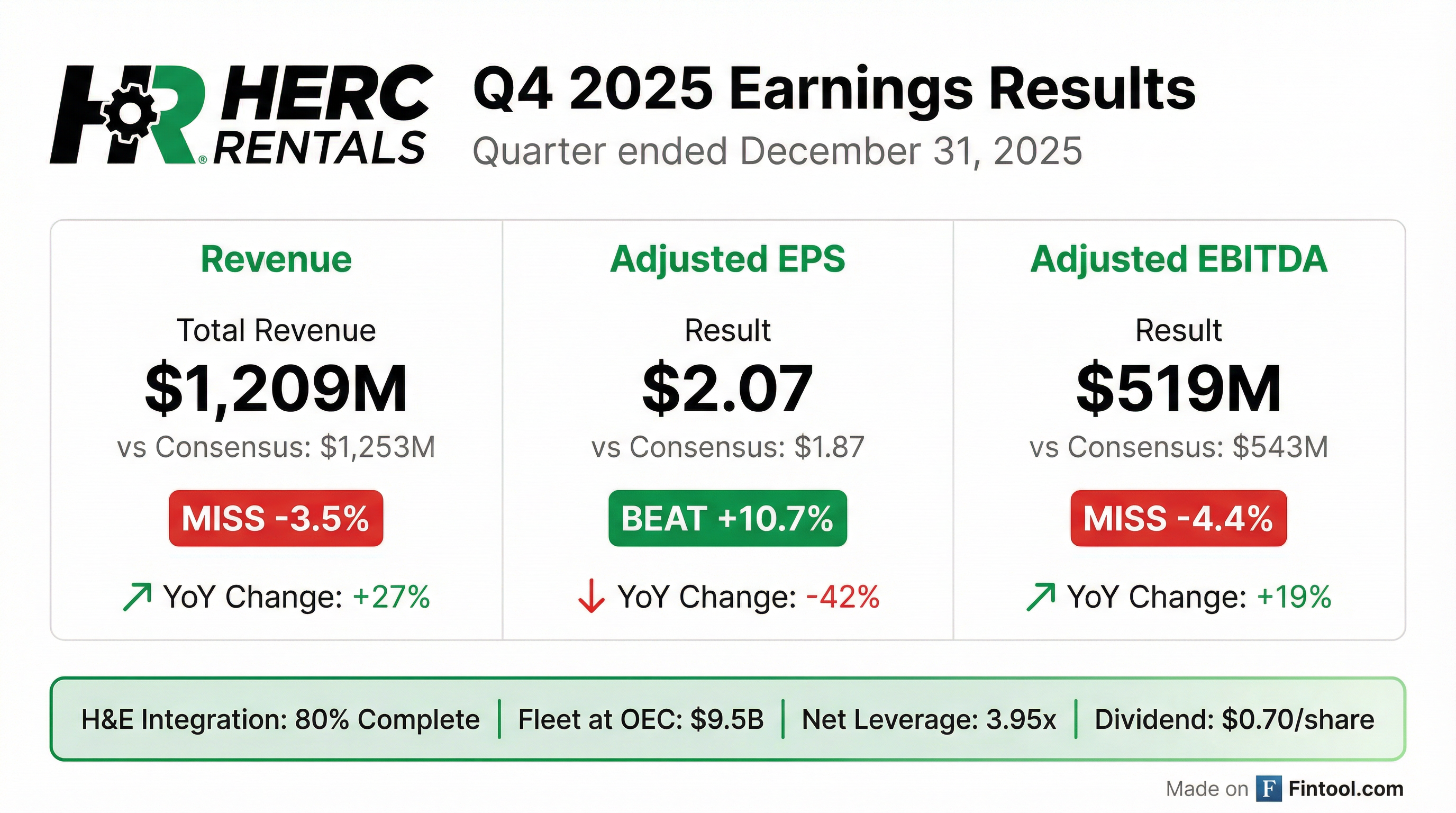Image resolution: width=1456 pixels, height=813 pixels.
Task: Select the Adjusted EPS column heading
Action: point(727,259)
